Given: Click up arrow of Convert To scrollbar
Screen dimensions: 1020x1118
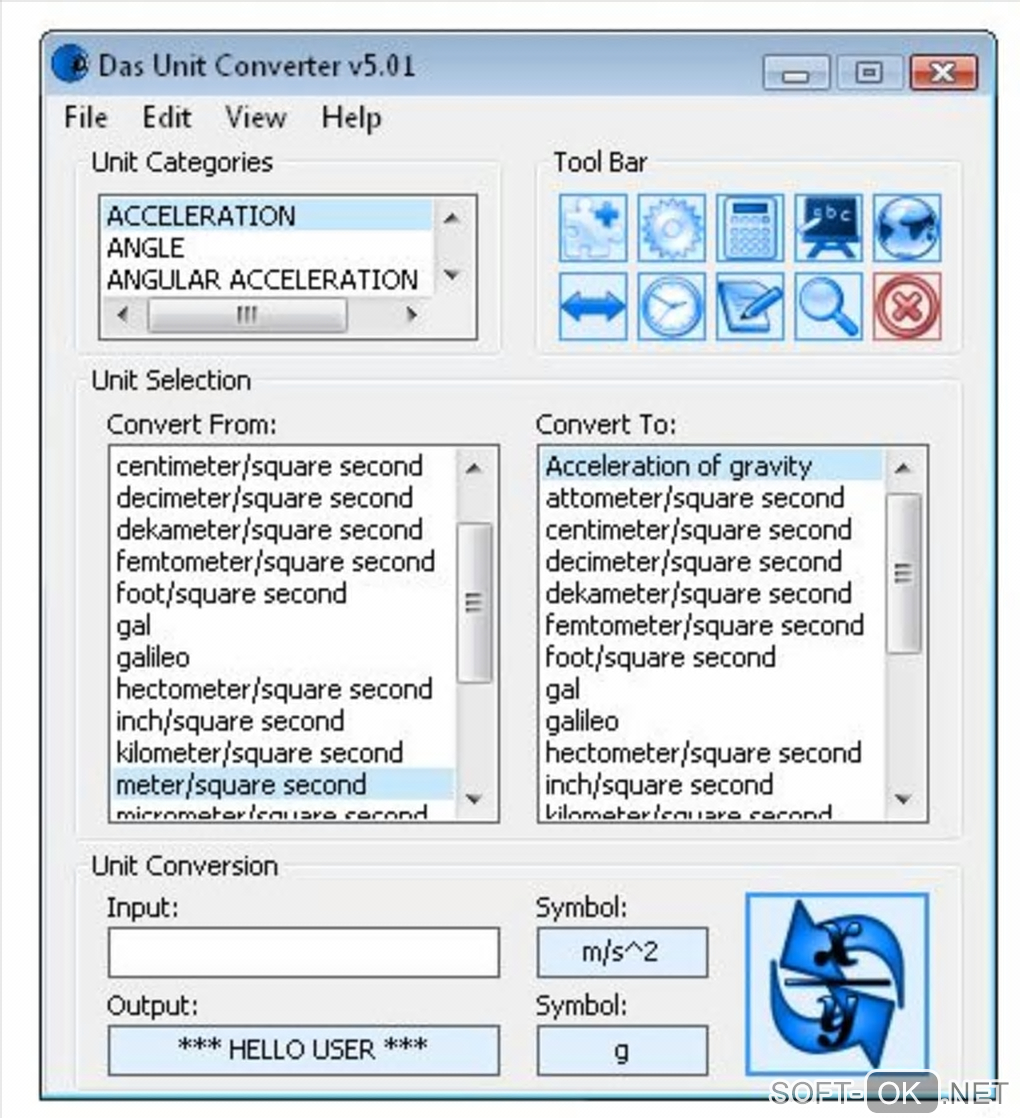Looking at the screenshot, I should click(x=903, y=468).
